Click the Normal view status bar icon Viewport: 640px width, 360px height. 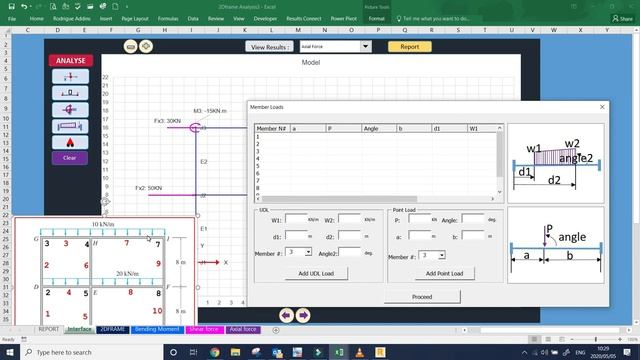click(x=534, y=340)
